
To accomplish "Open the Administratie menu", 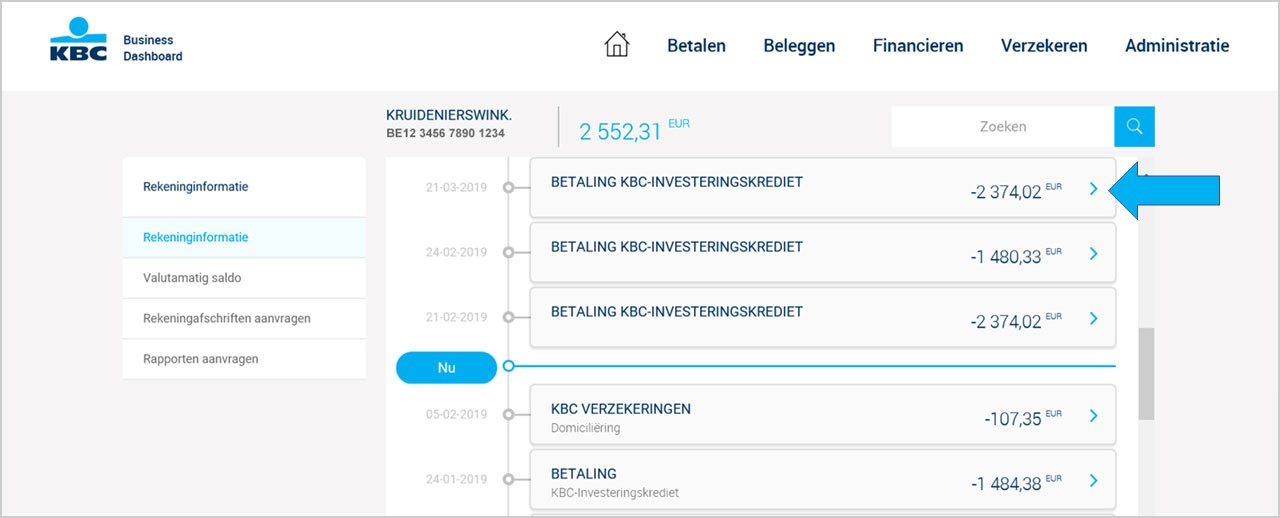I will [x=1177, y=45].
